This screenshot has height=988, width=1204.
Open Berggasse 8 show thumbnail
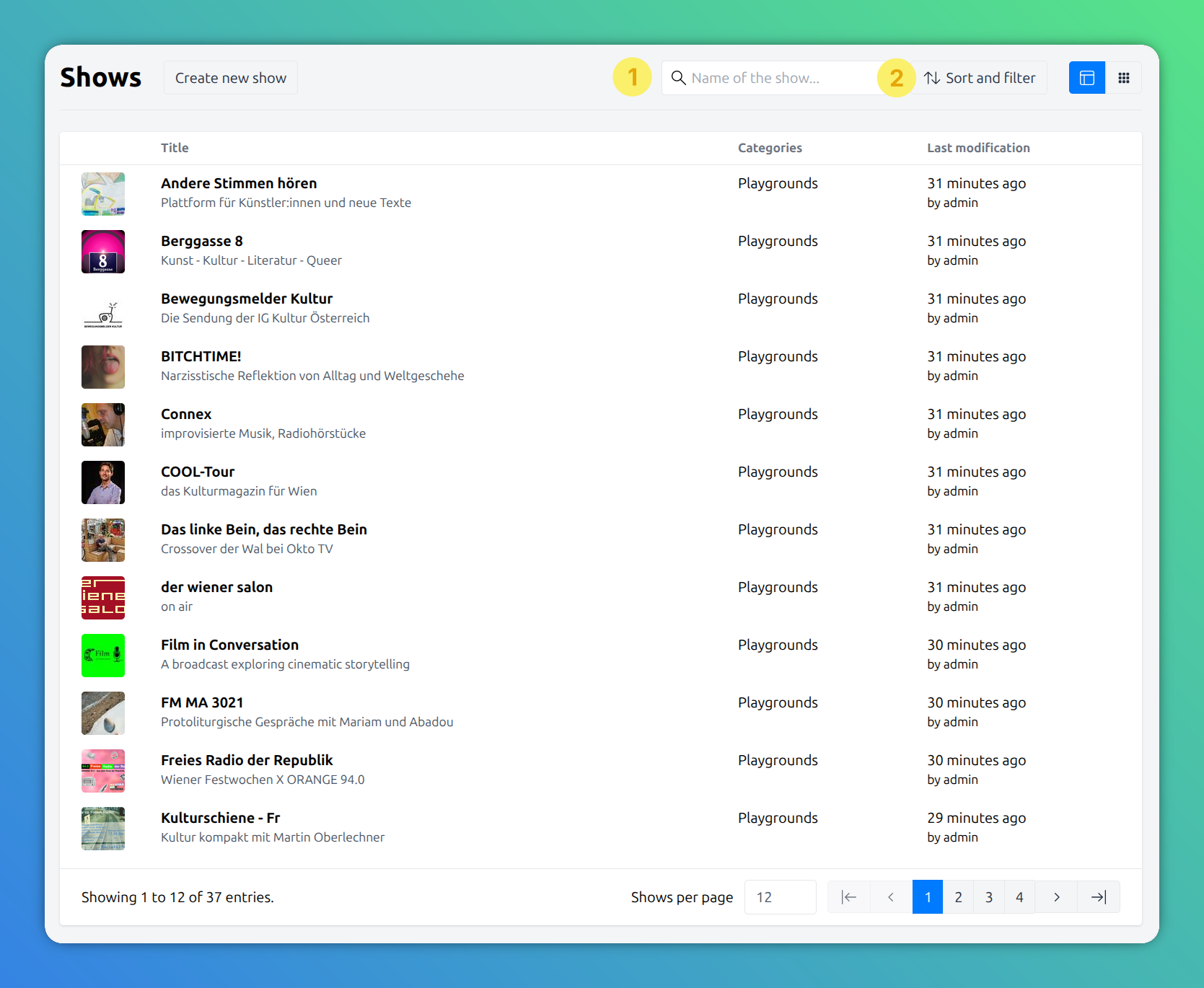point(103,252)
